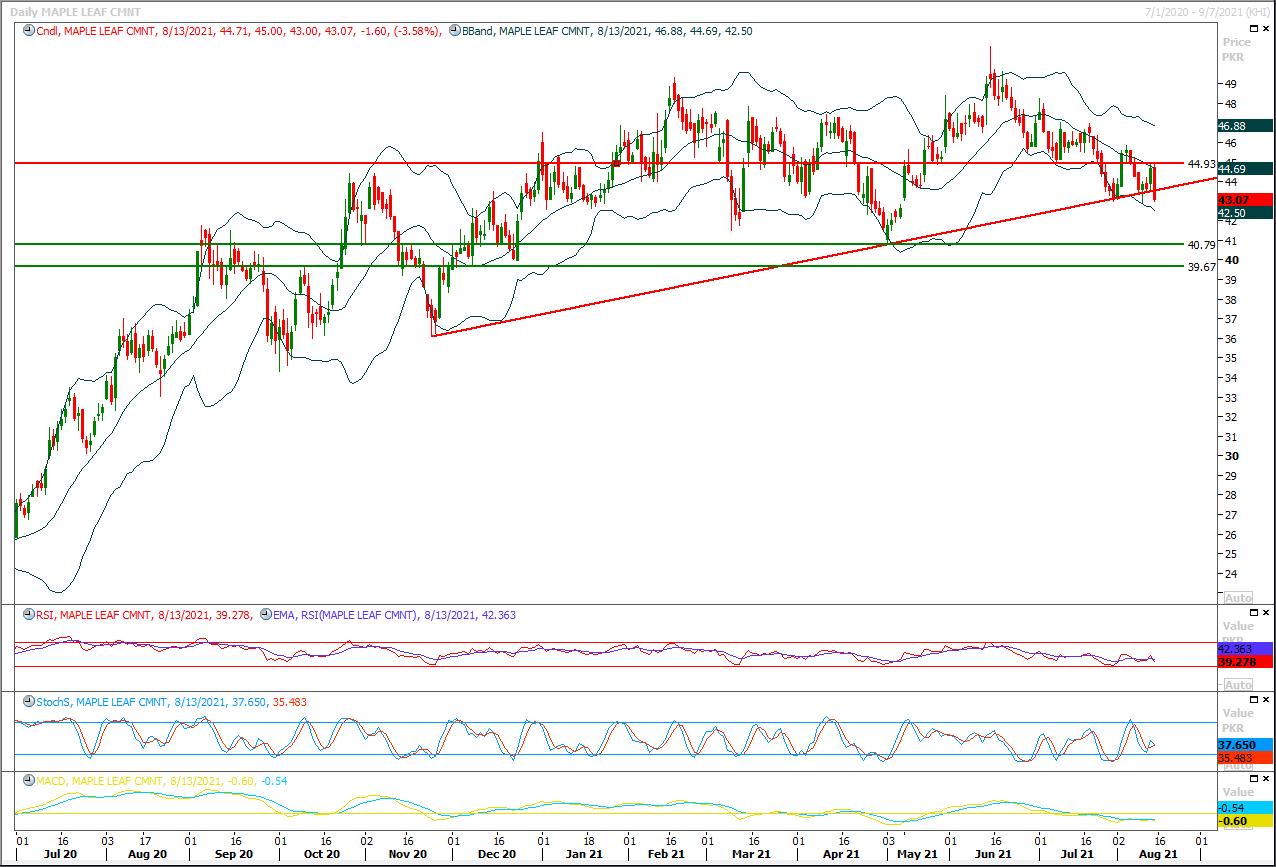Screen dimensions: 1276x867
Task: Click the clock icon beside Cndl legend
Action: point(27,31)
